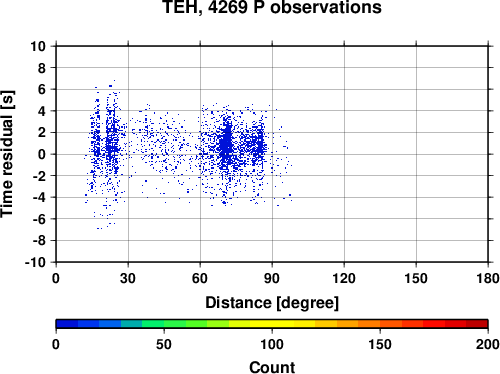Click y-axis tick label 4
Image resolution: width=500 pixels, height=374 pixels.
click(x=42, y=111)
